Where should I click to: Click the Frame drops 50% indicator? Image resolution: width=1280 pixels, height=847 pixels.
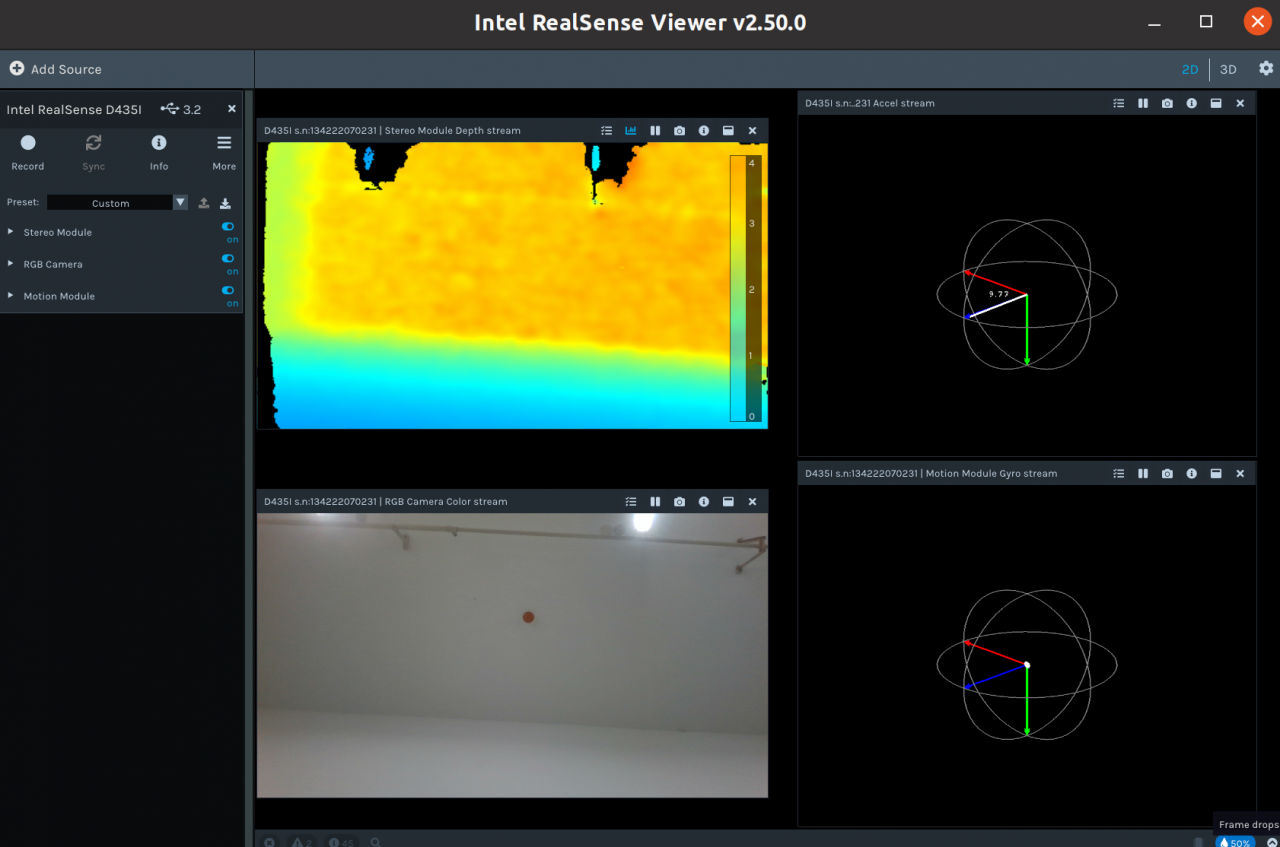click(1235, 843)
